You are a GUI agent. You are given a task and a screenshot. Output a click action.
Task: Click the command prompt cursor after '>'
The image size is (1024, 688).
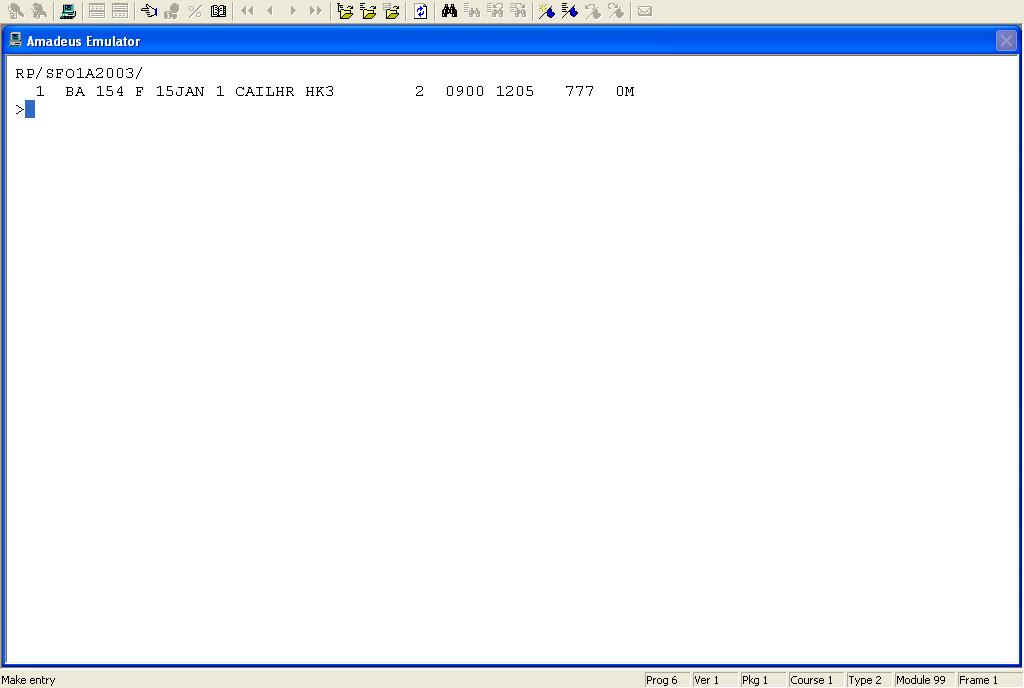(x=30, y=110)
